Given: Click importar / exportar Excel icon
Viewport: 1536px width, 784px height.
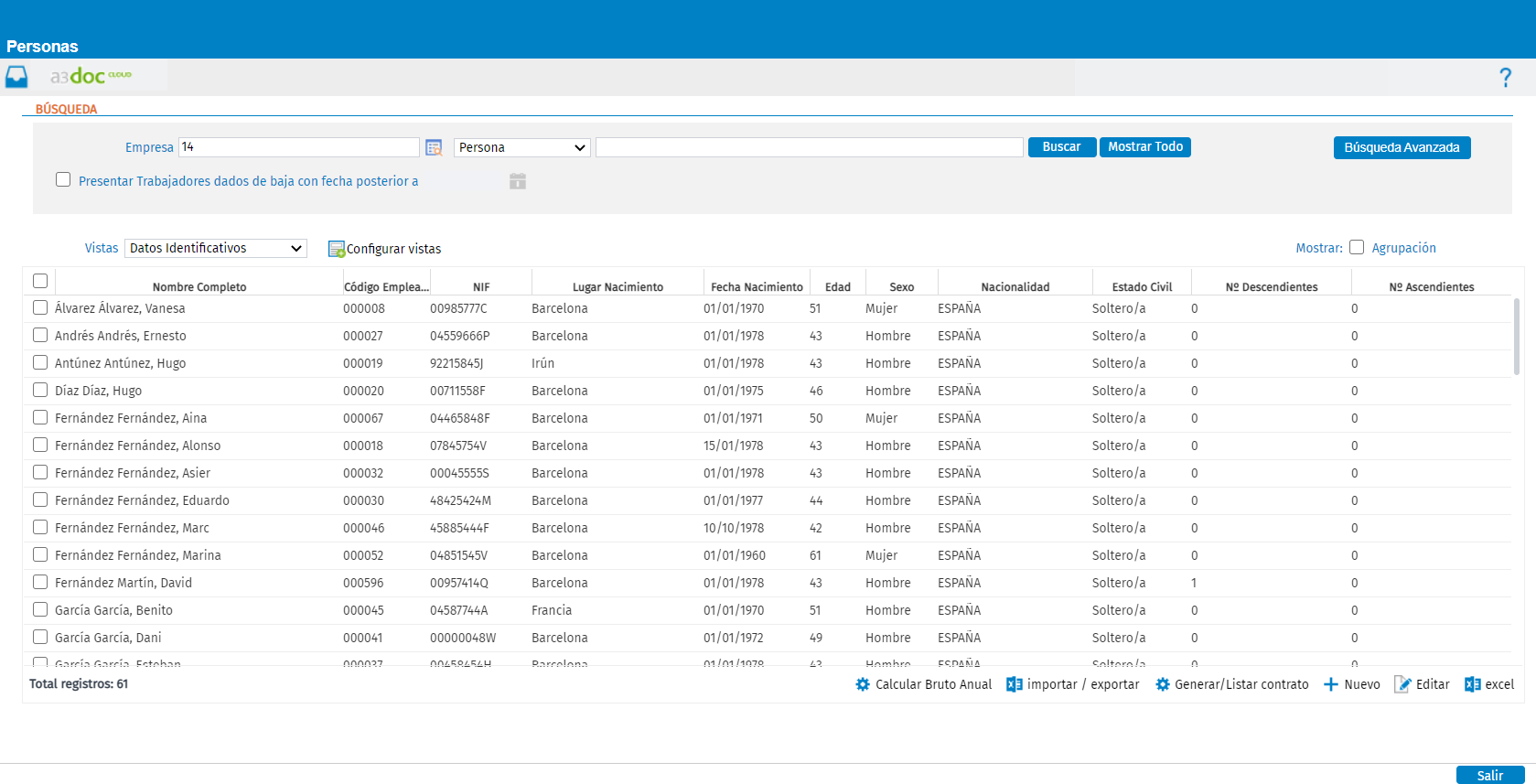Looking at the screenshot, I should [1014, 684].
